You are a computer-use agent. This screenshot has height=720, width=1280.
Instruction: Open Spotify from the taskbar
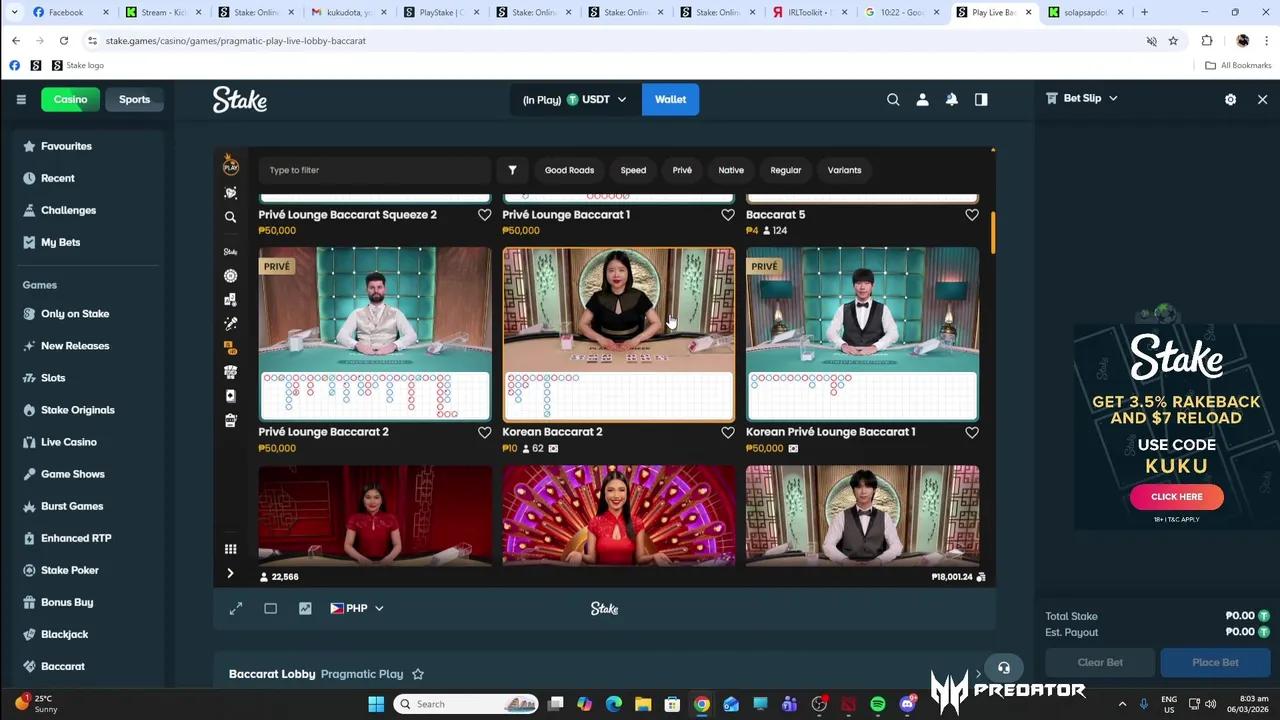(x=877, y=704)
